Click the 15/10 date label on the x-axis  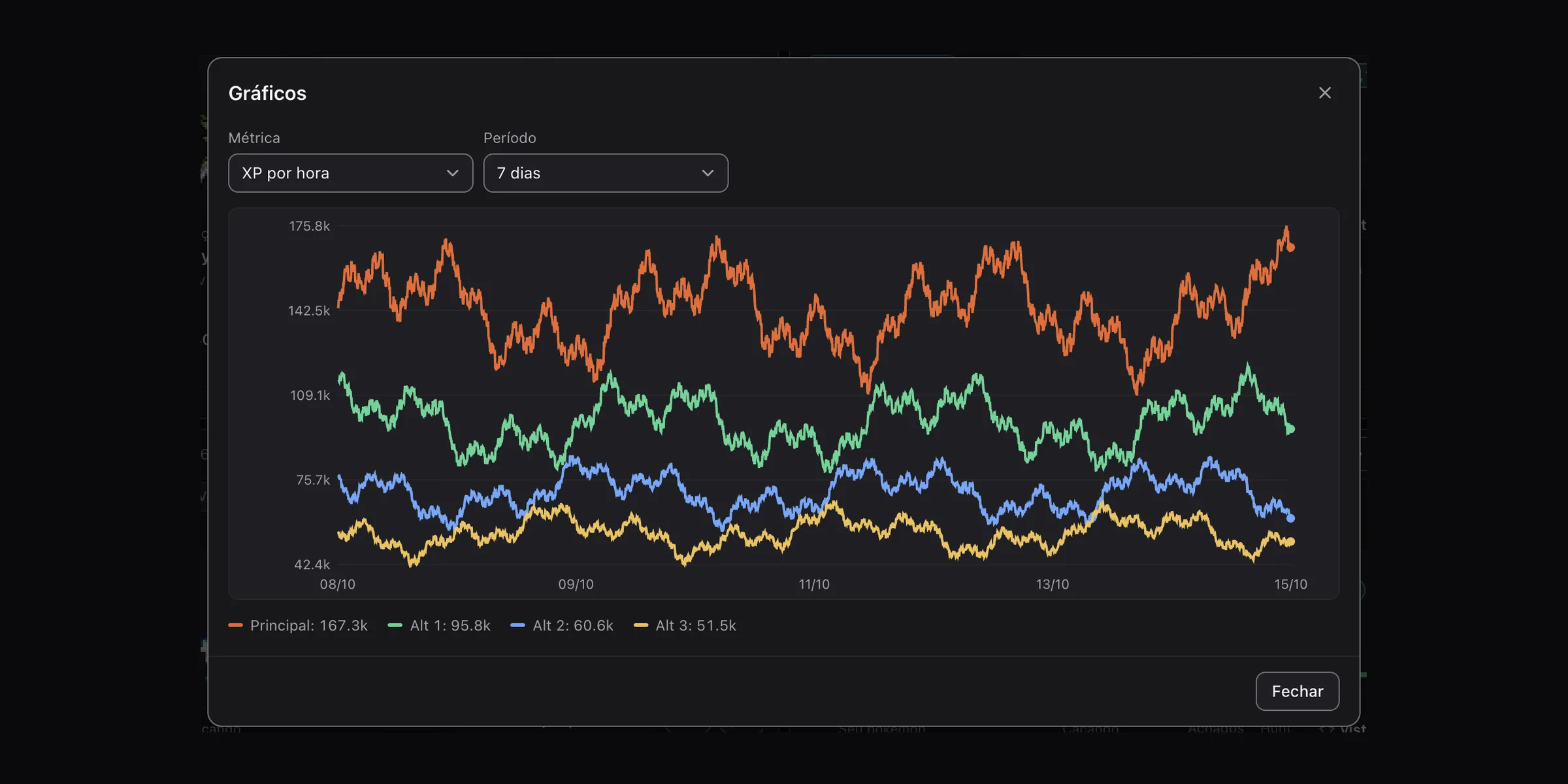coord(1290,584)
